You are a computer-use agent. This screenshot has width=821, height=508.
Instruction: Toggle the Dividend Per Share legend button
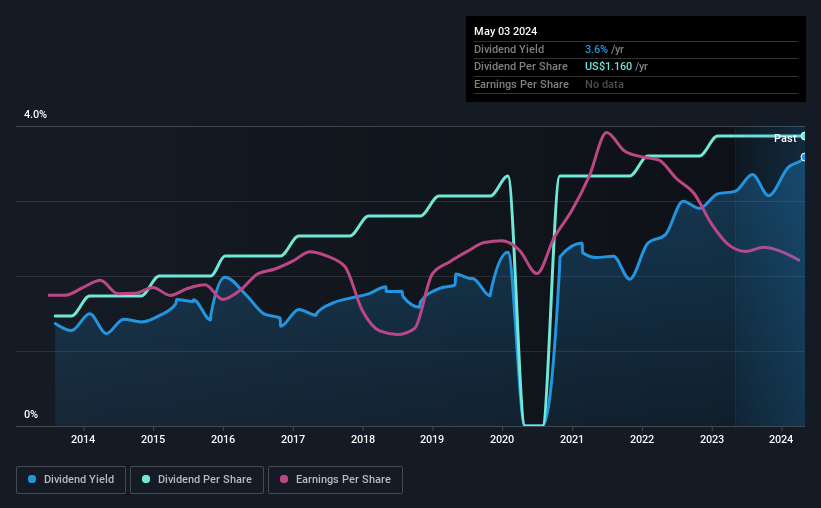(x=197, y=480)
